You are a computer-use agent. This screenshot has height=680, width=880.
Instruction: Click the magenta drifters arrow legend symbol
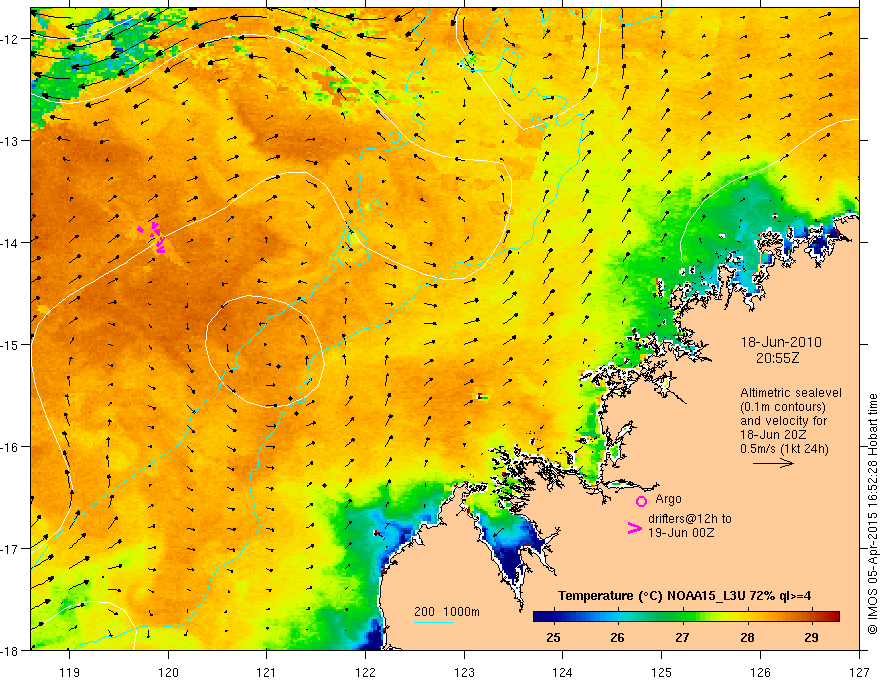click(x=634, y=528)
